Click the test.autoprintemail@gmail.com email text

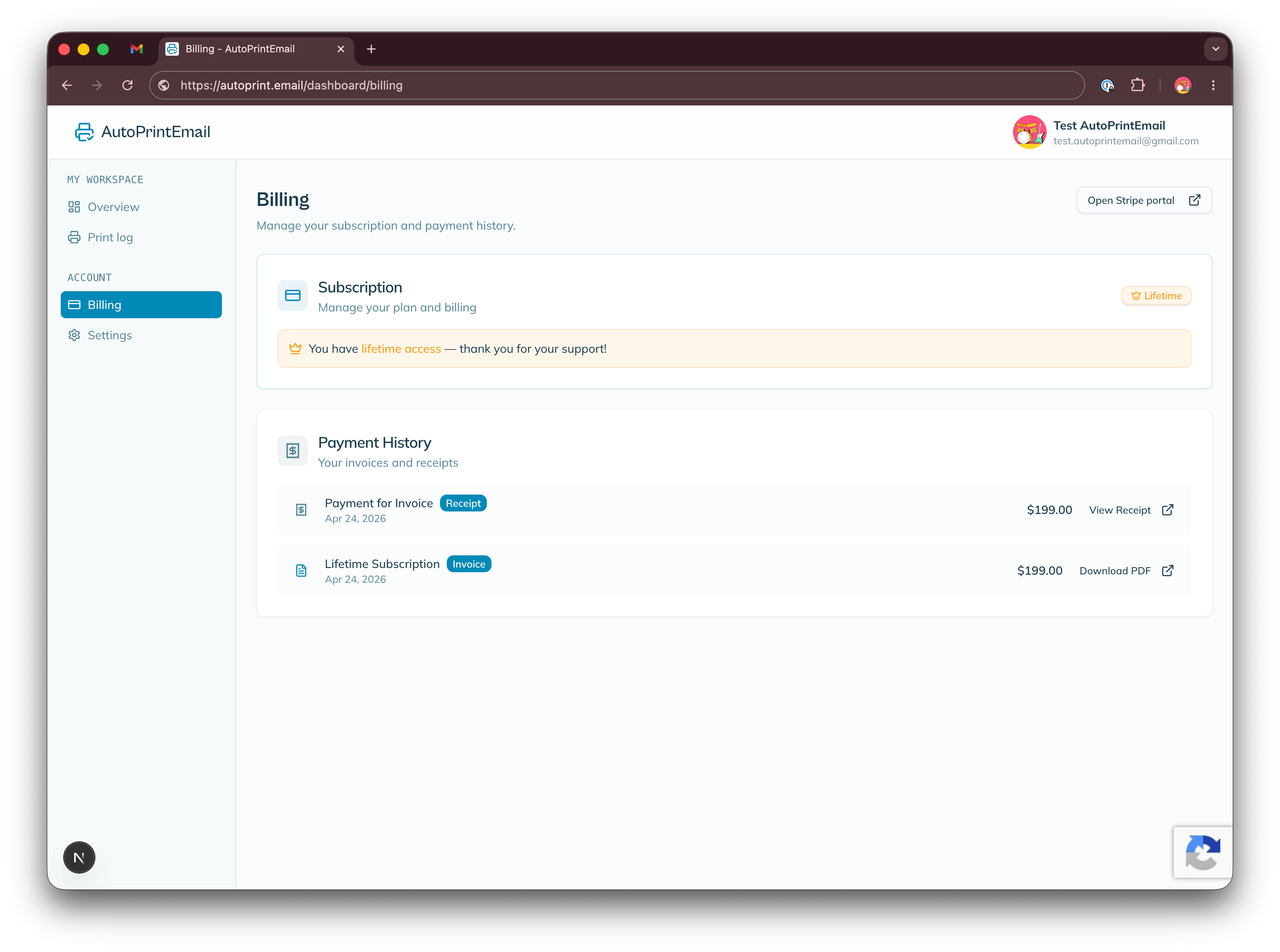[1126, 141]
